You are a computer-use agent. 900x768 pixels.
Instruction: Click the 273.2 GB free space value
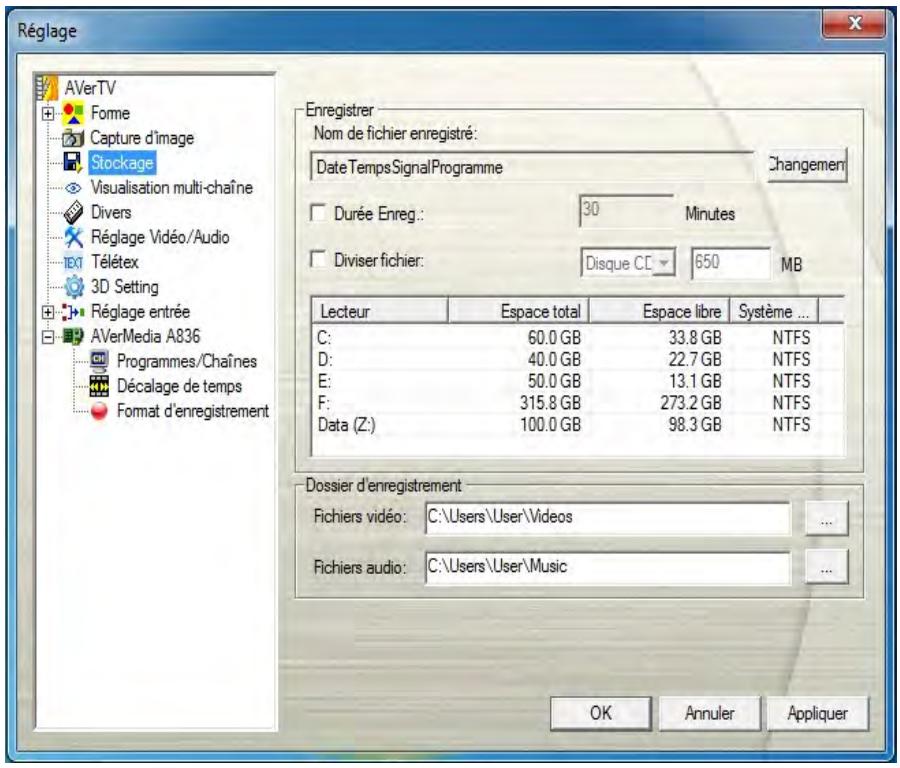point(690,403)
